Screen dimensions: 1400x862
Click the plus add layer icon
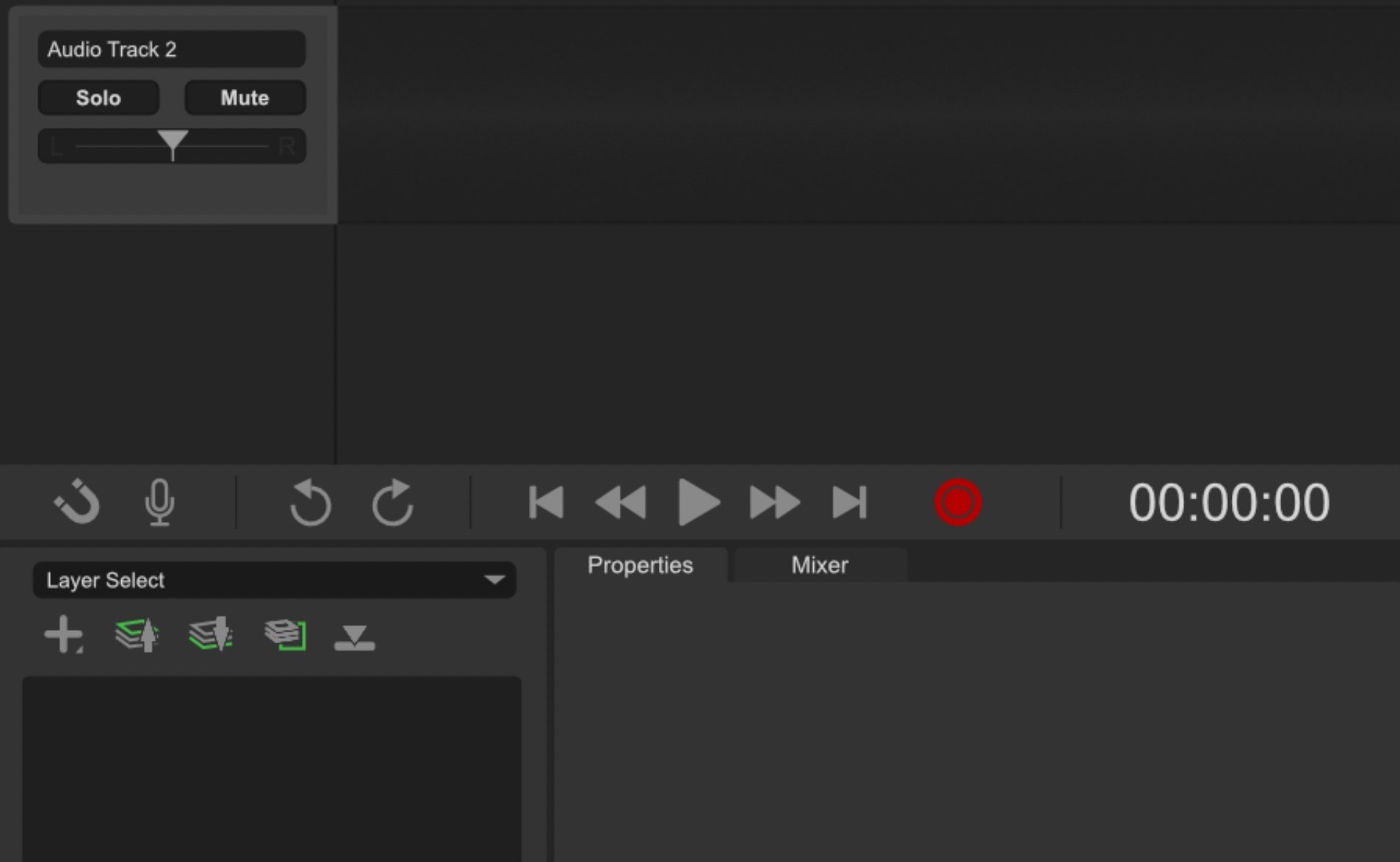64,634
